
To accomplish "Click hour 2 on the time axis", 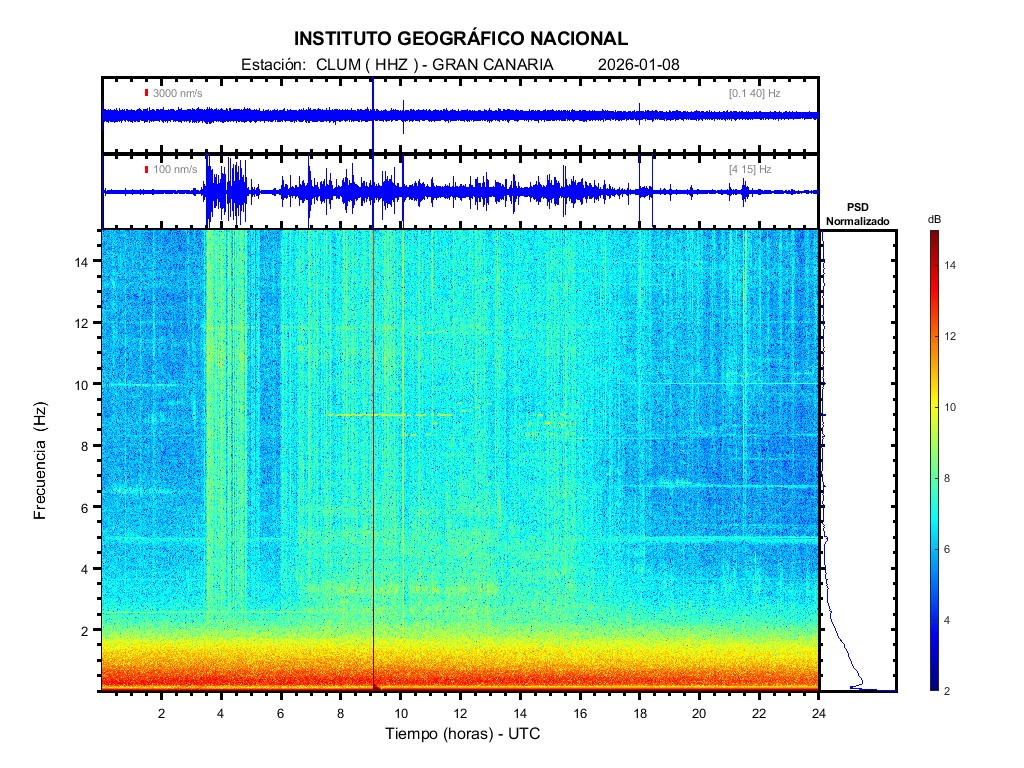I will point(162,712).
